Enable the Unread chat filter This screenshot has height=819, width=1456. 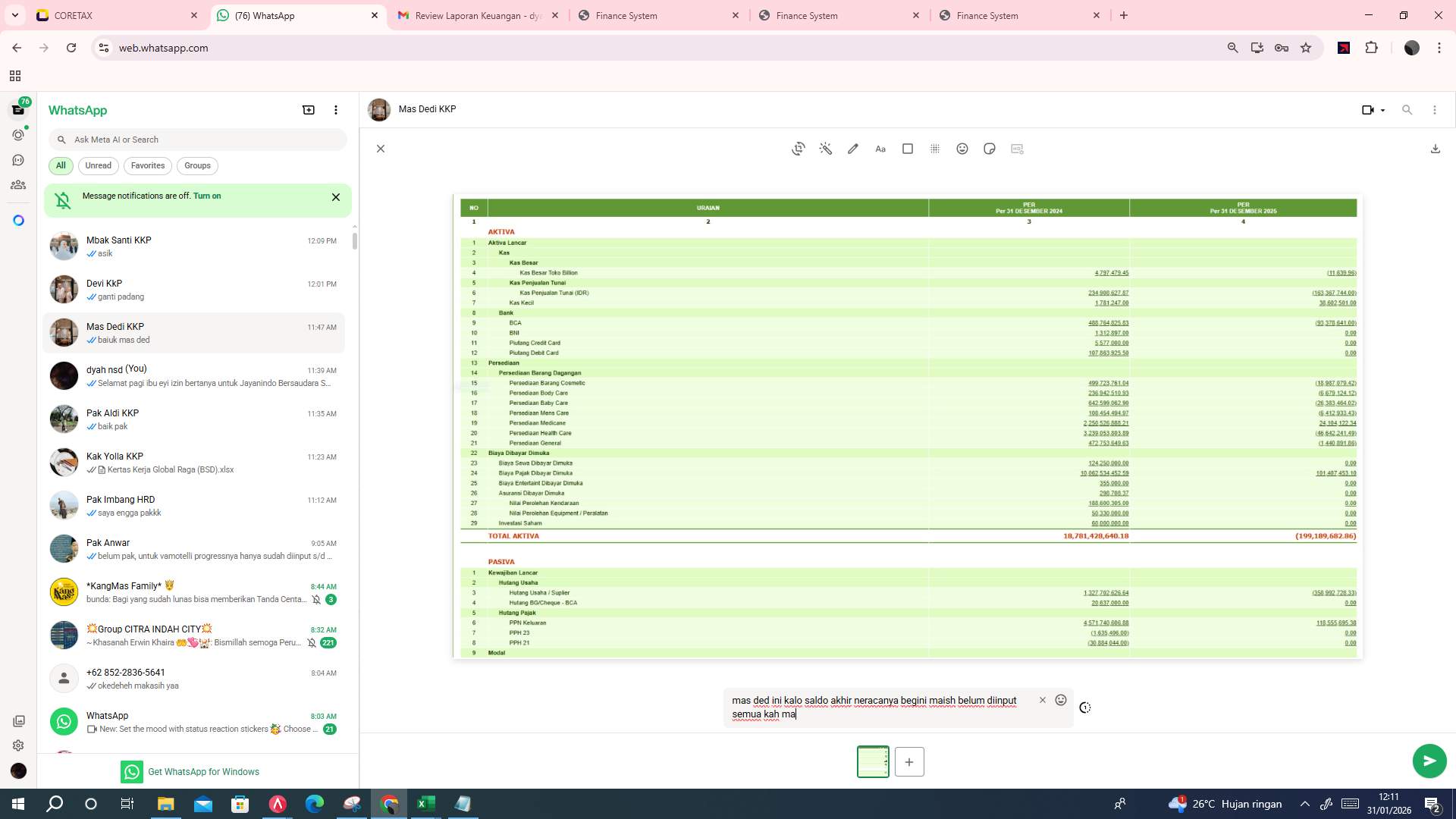click(x=98, y=165)
